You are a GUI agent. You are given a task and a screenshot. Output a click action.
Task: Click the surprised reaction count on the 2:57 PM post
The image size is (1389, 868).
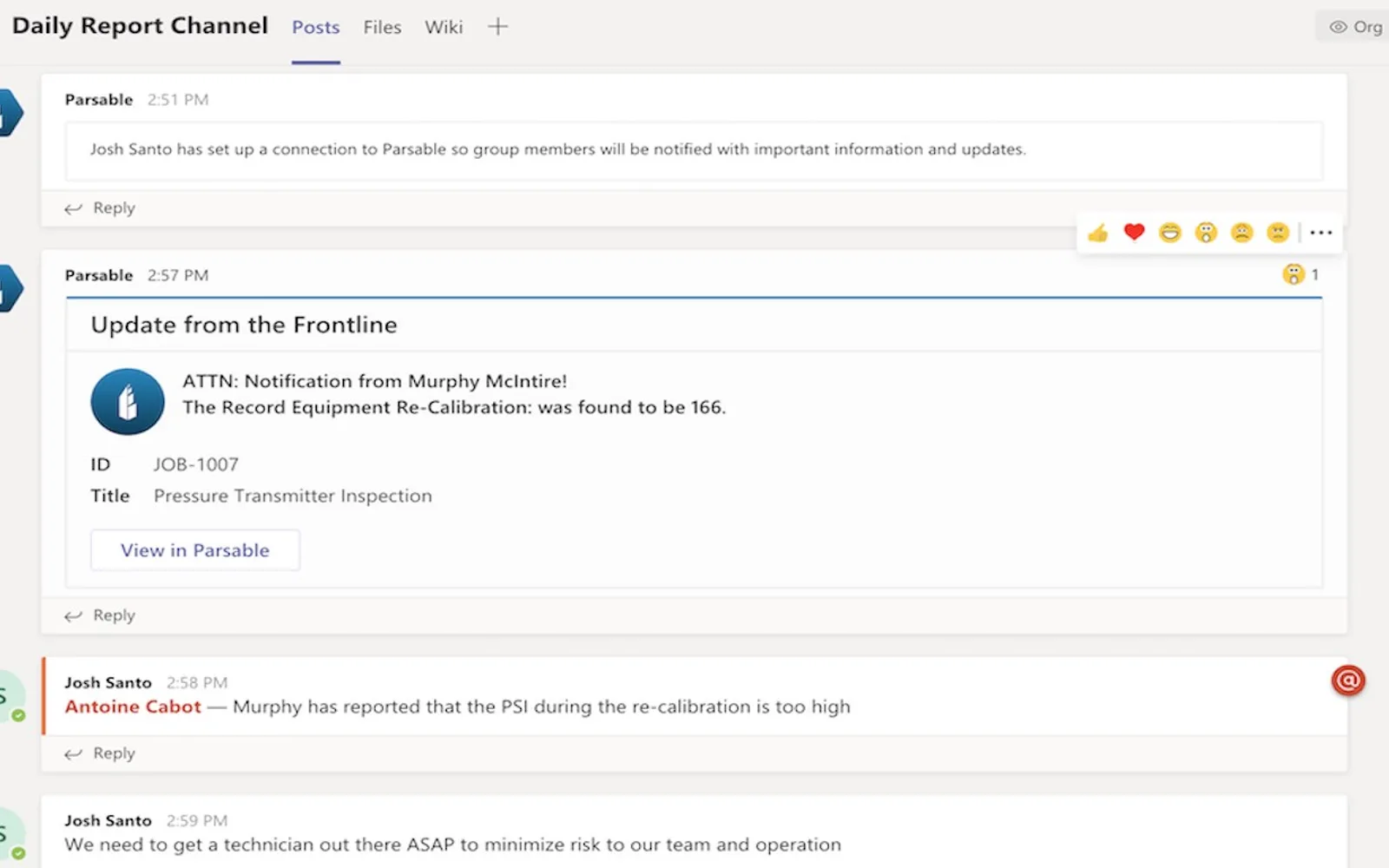[x=1300, y=275]
